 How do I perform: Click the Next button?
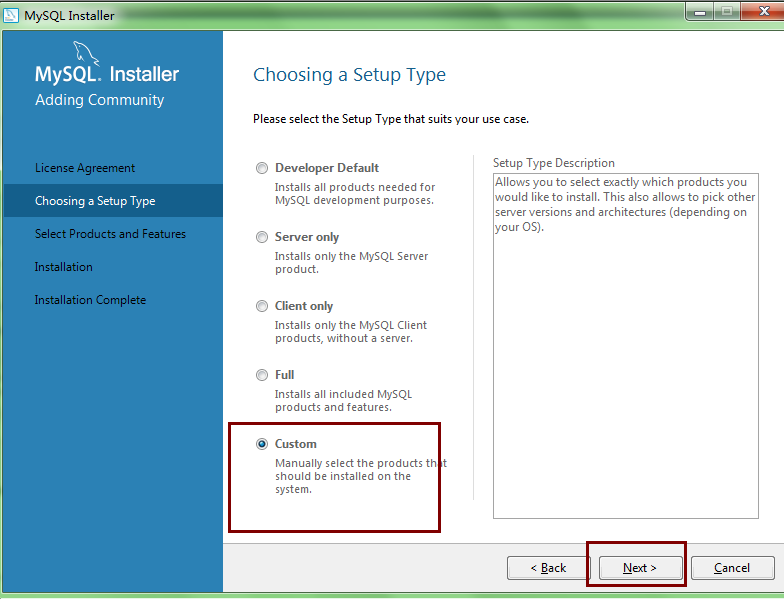tap(640, 568)
